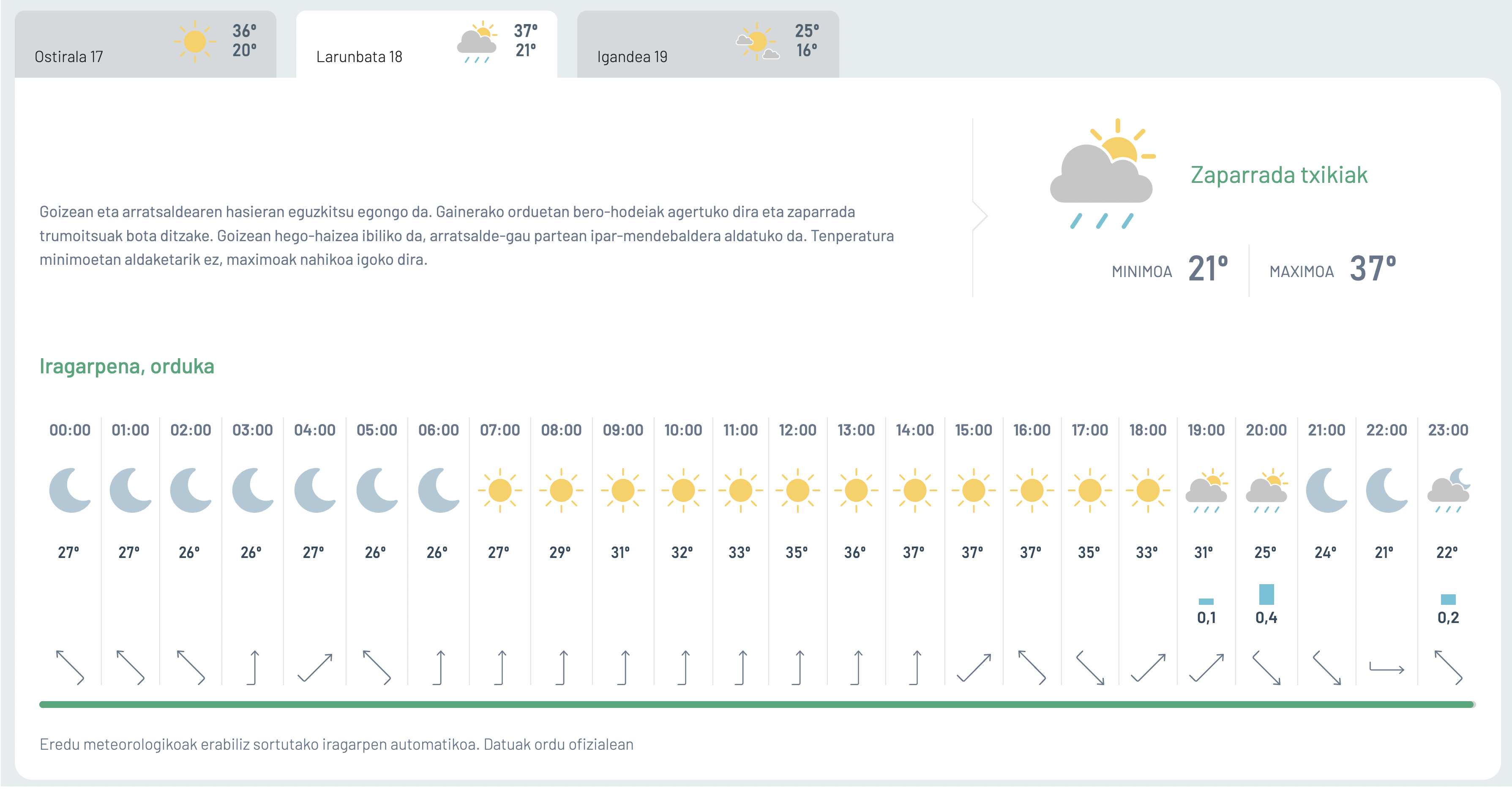Screen dimensions: 1512x789
Task: Click the moon icon at 22:00
Action: 1387,490
